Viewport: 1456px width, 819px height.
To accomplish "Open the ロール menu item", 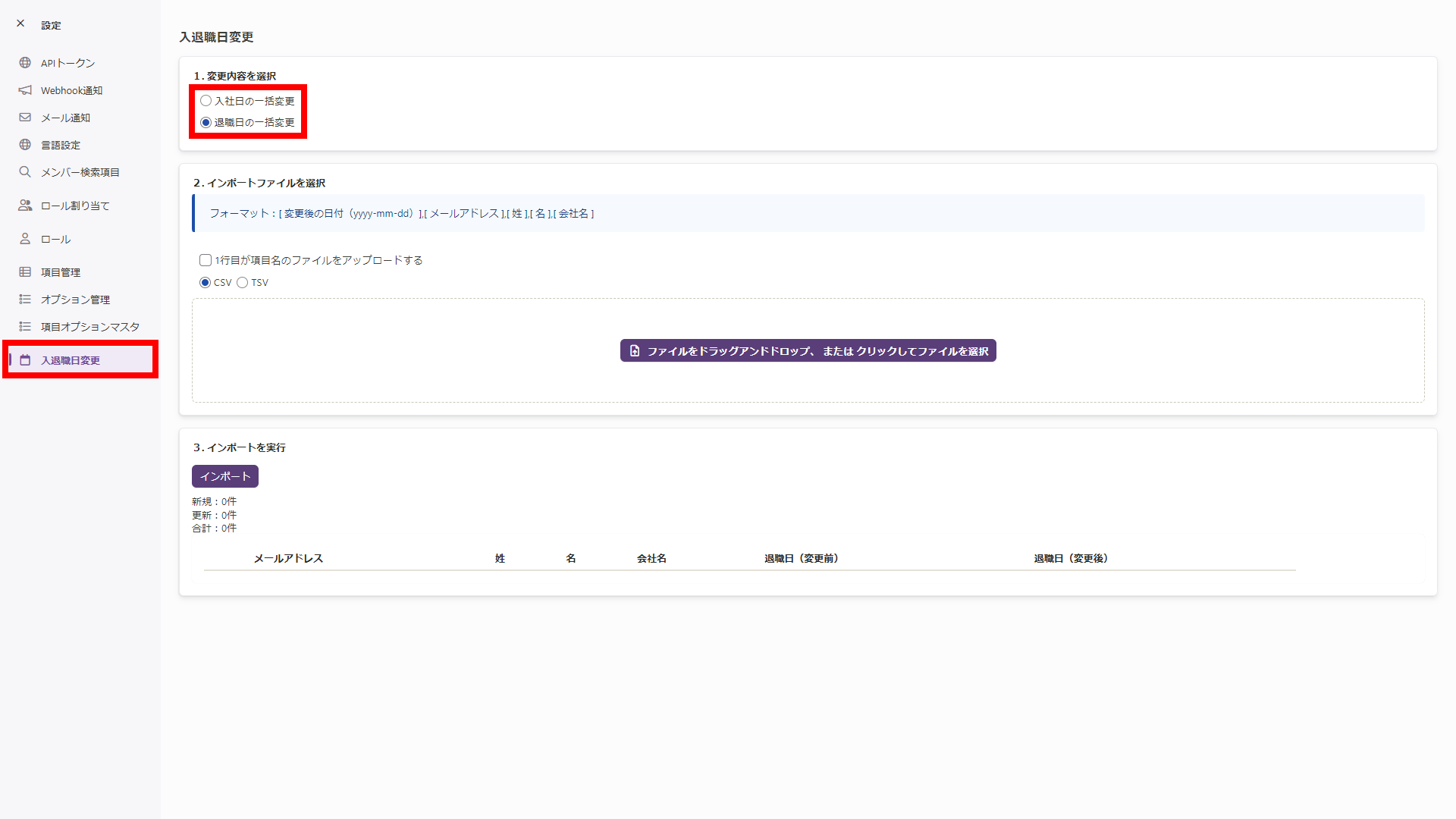I will pos(55,239).
